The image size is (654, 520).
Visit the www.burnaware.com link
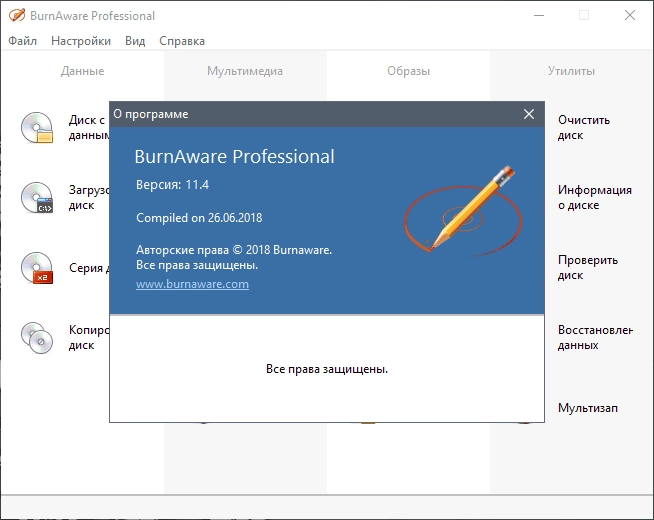pos(192,284)
